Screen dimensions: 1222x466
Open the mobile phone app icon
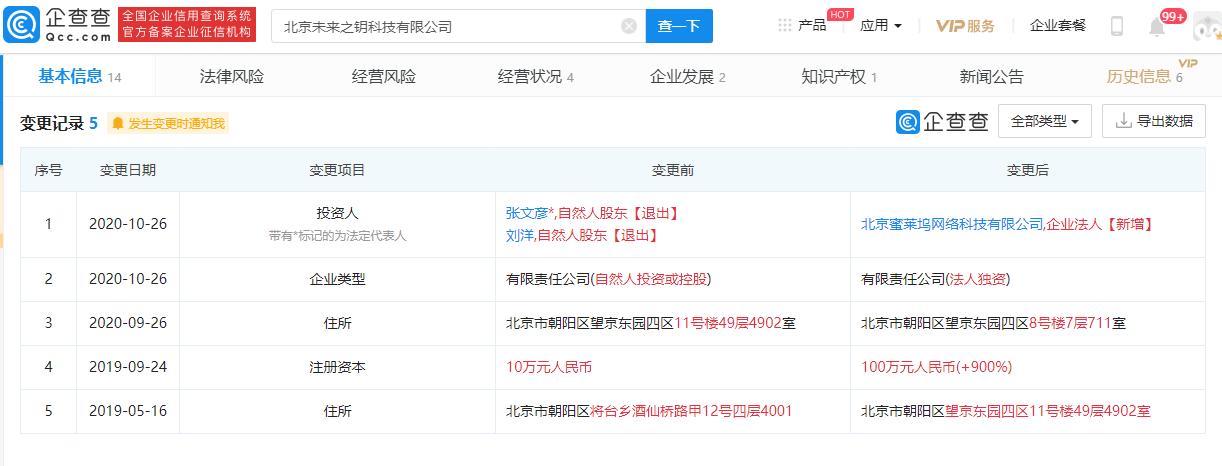(1117, 26)
